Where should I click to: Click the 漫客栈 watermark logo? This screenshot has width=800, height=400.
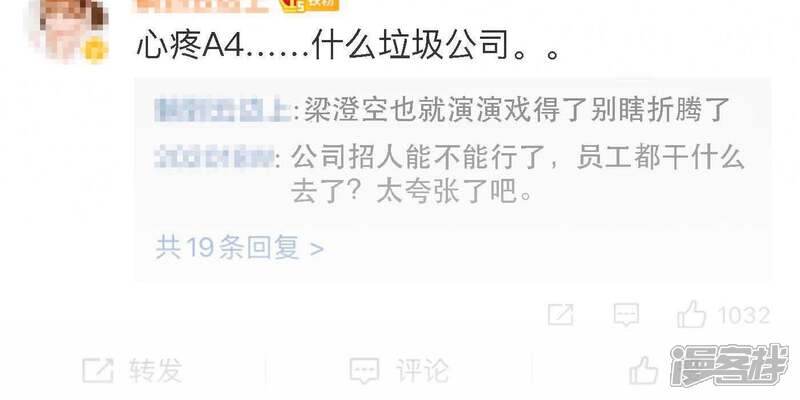pyautogui.click(x=730, y=365)
